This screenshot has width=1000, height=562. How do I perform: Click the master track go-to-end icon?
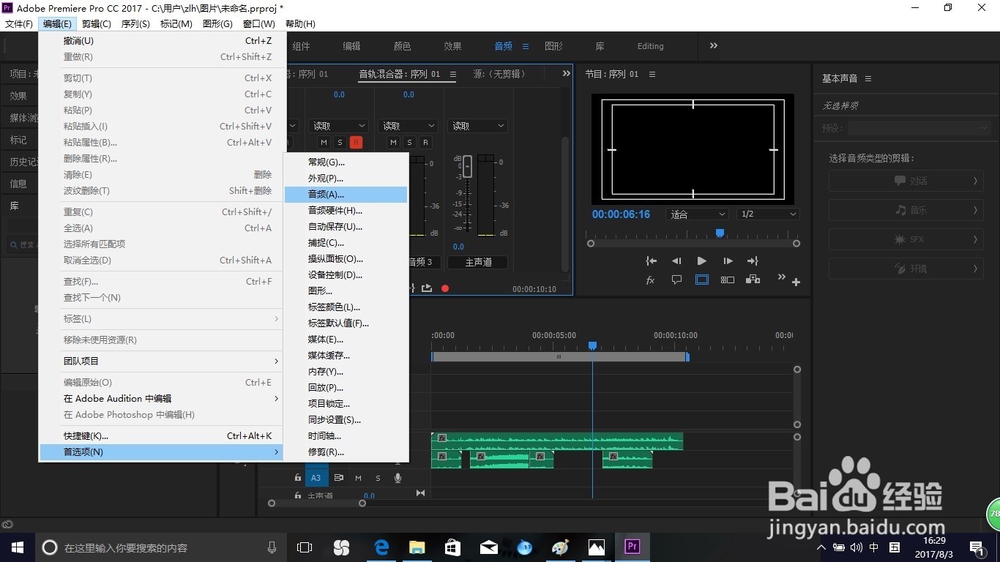420,492
